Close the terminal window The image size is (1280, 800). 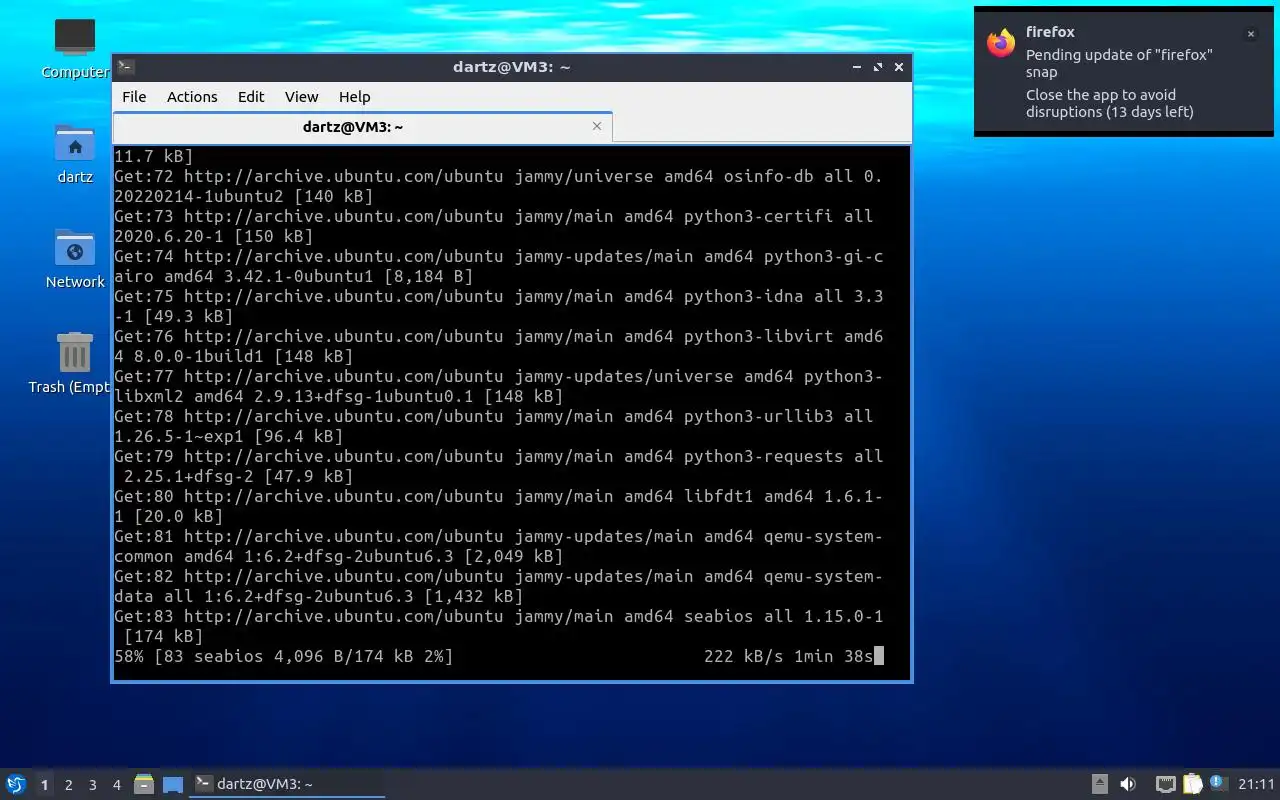[x=899, y=67]
